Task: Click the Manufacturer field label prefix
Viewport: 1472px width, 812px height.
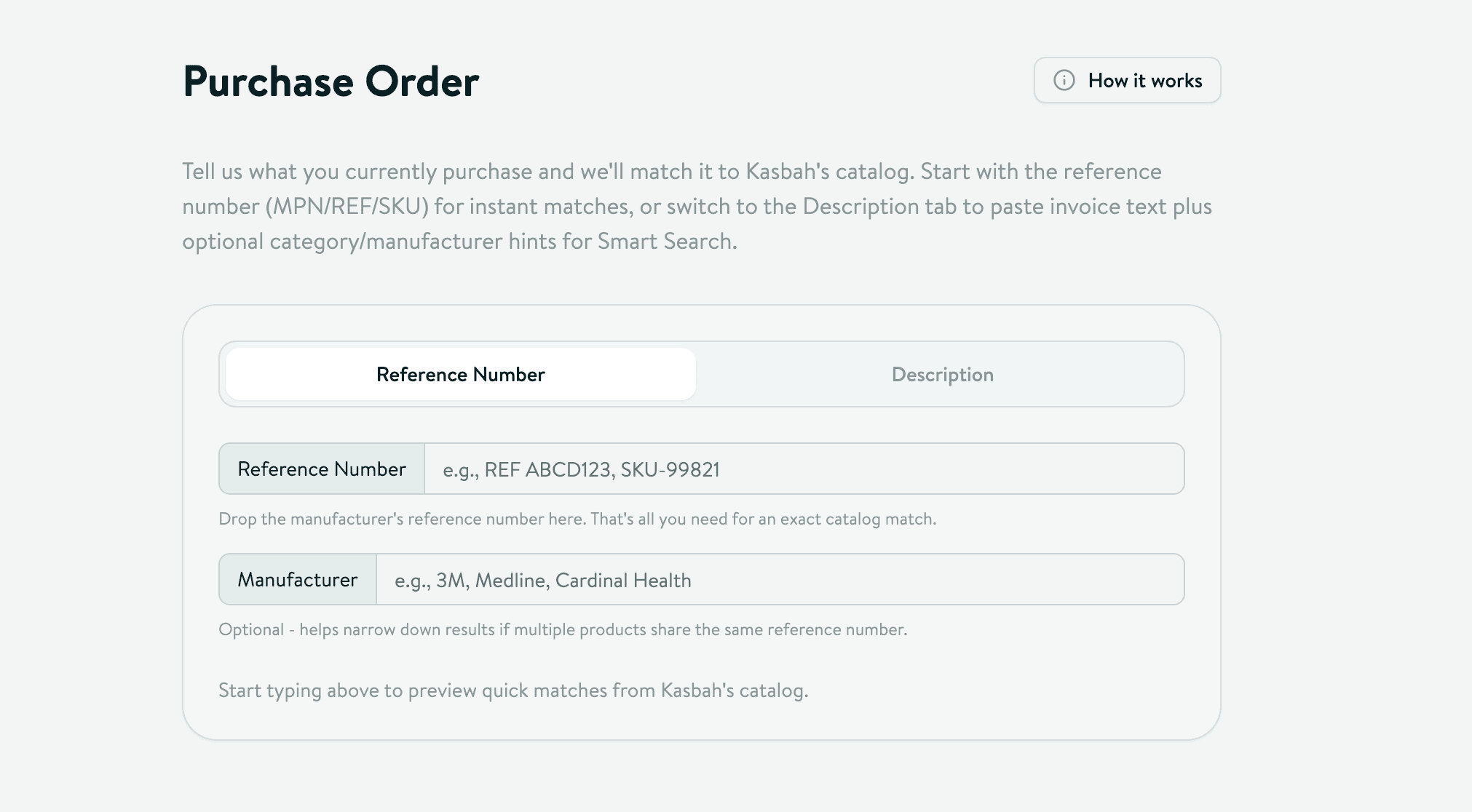Action: [x=296, y=579]
